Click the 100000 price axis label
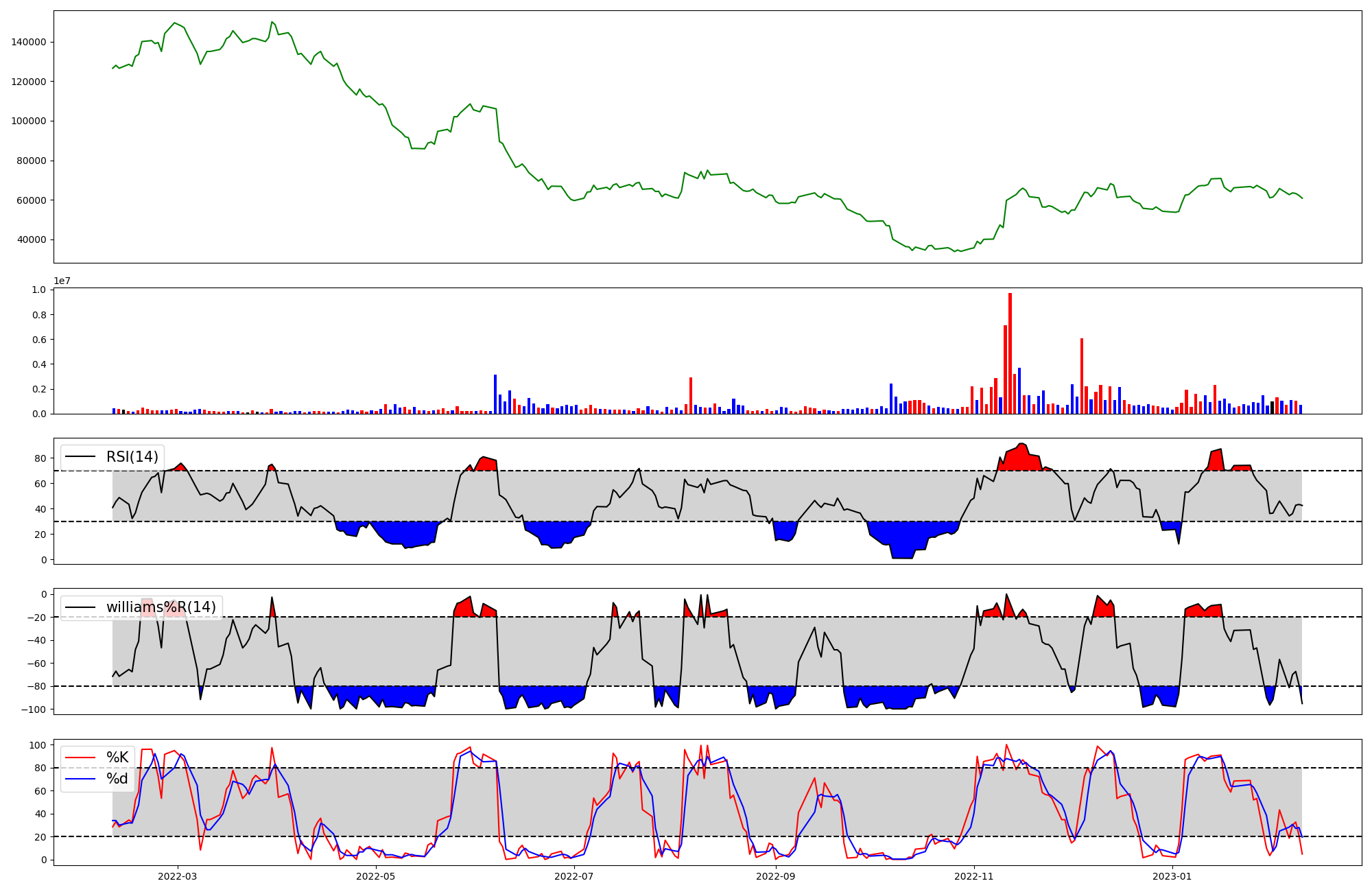Viewport: 1372px width, 892px height. tap(29, 121)
